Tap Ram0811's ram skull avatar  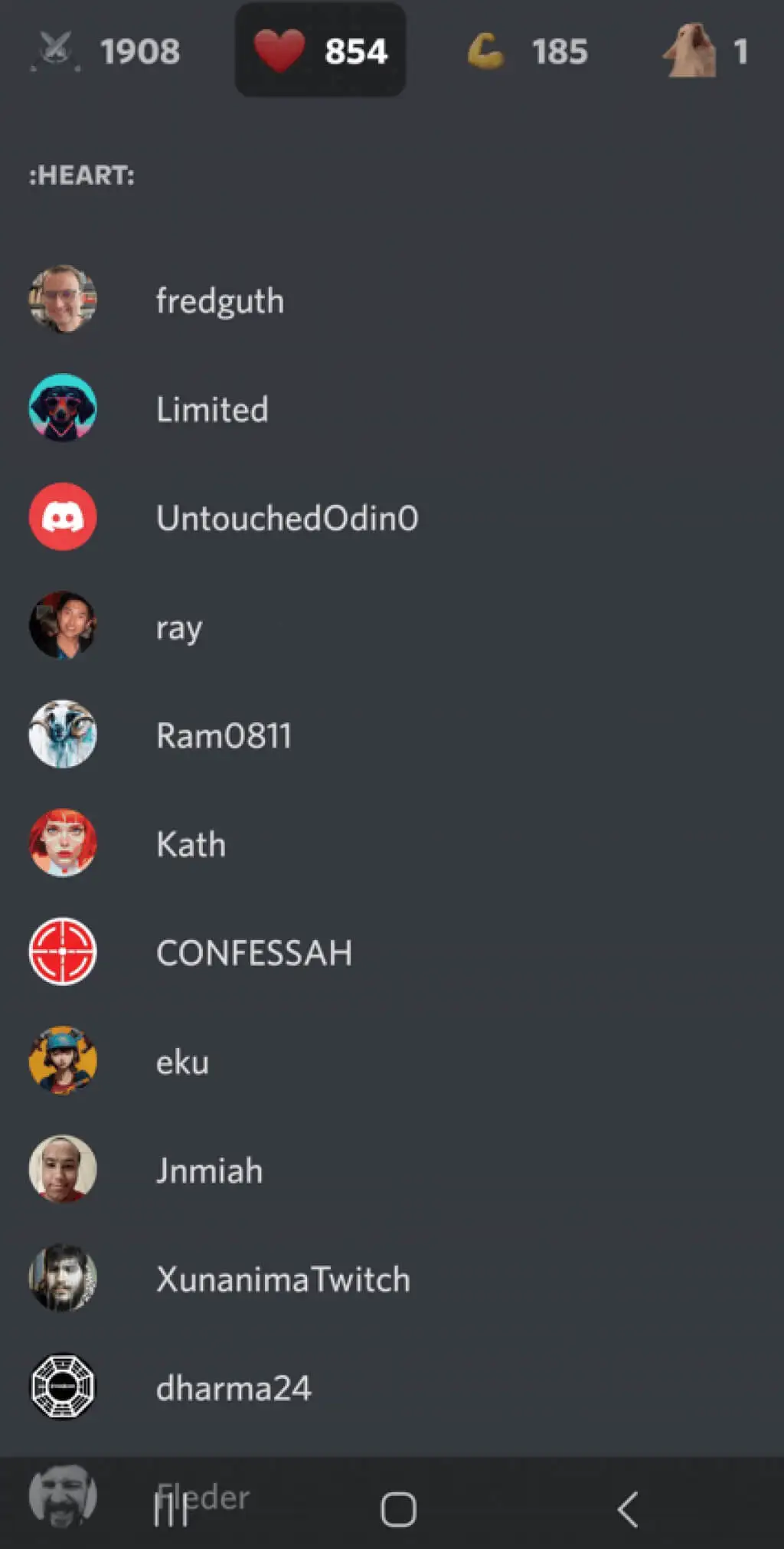63,734
